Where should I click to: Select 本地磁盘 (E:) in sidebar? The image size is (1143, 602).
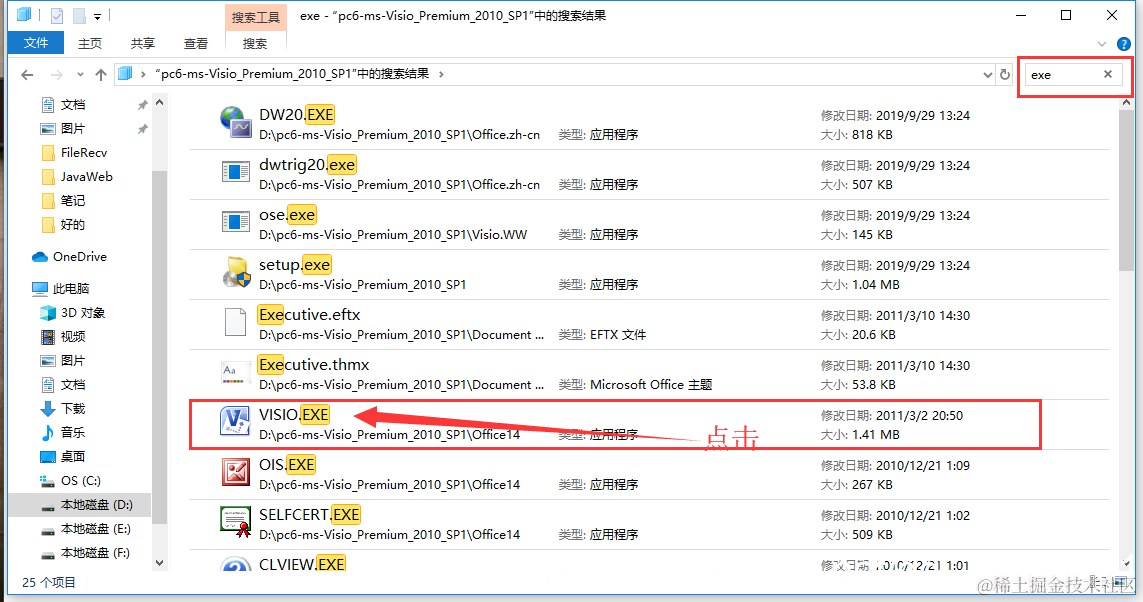click(x=85, y=529)
